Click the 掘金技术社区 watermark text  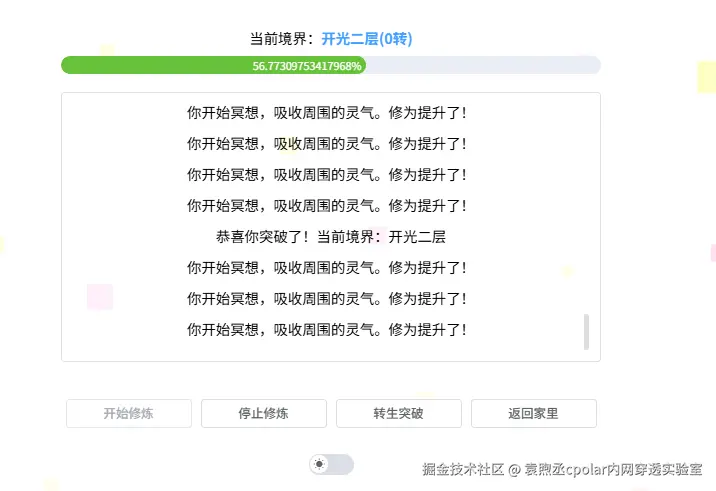pyautogui.click(x=461, y=468)
